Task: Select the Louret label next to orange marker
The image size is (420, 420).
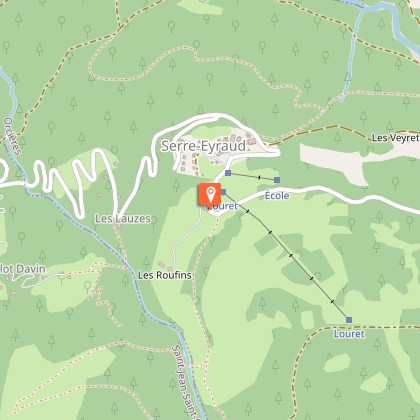Action: pyautogui.click(x=223, y=206)
